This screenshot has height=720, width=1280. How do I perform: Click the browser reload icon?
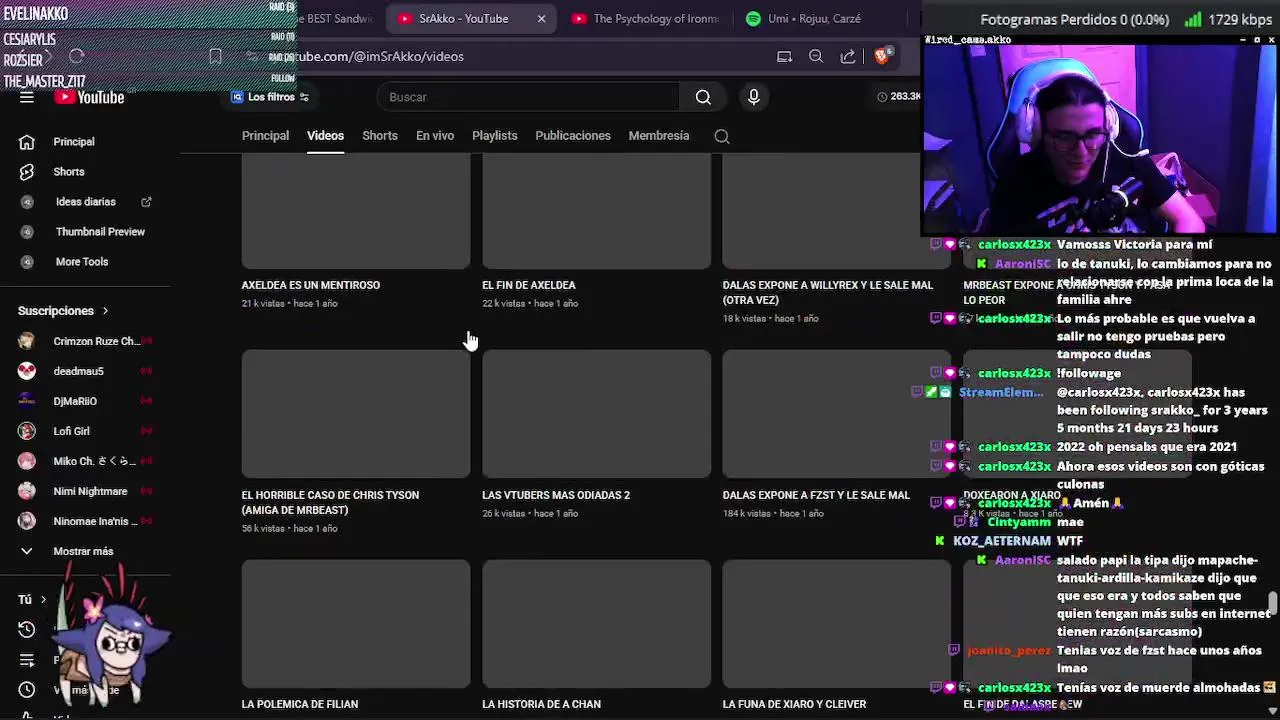(x=77, y=56)
